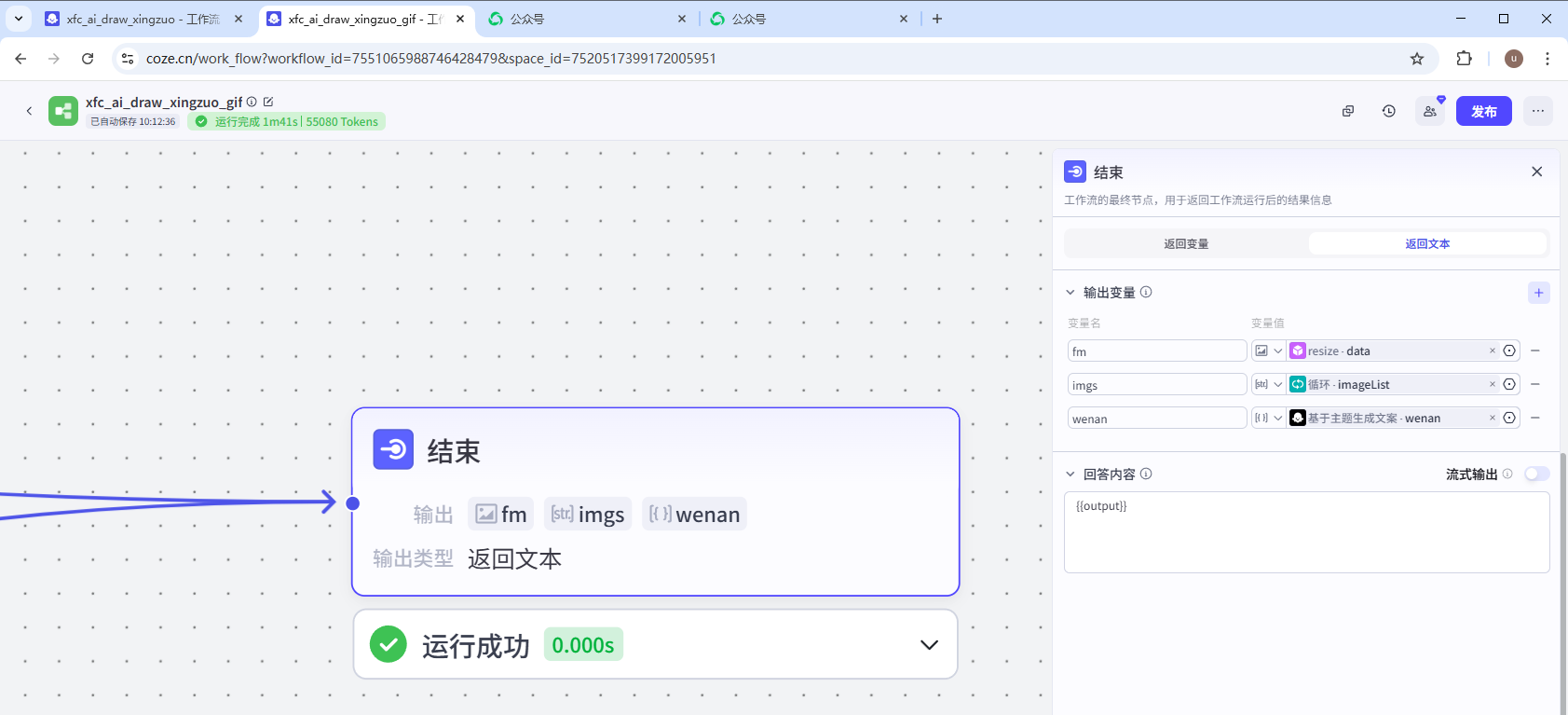Open the more options ellipsis button
1568x715 pixels.
point(1538,111)
